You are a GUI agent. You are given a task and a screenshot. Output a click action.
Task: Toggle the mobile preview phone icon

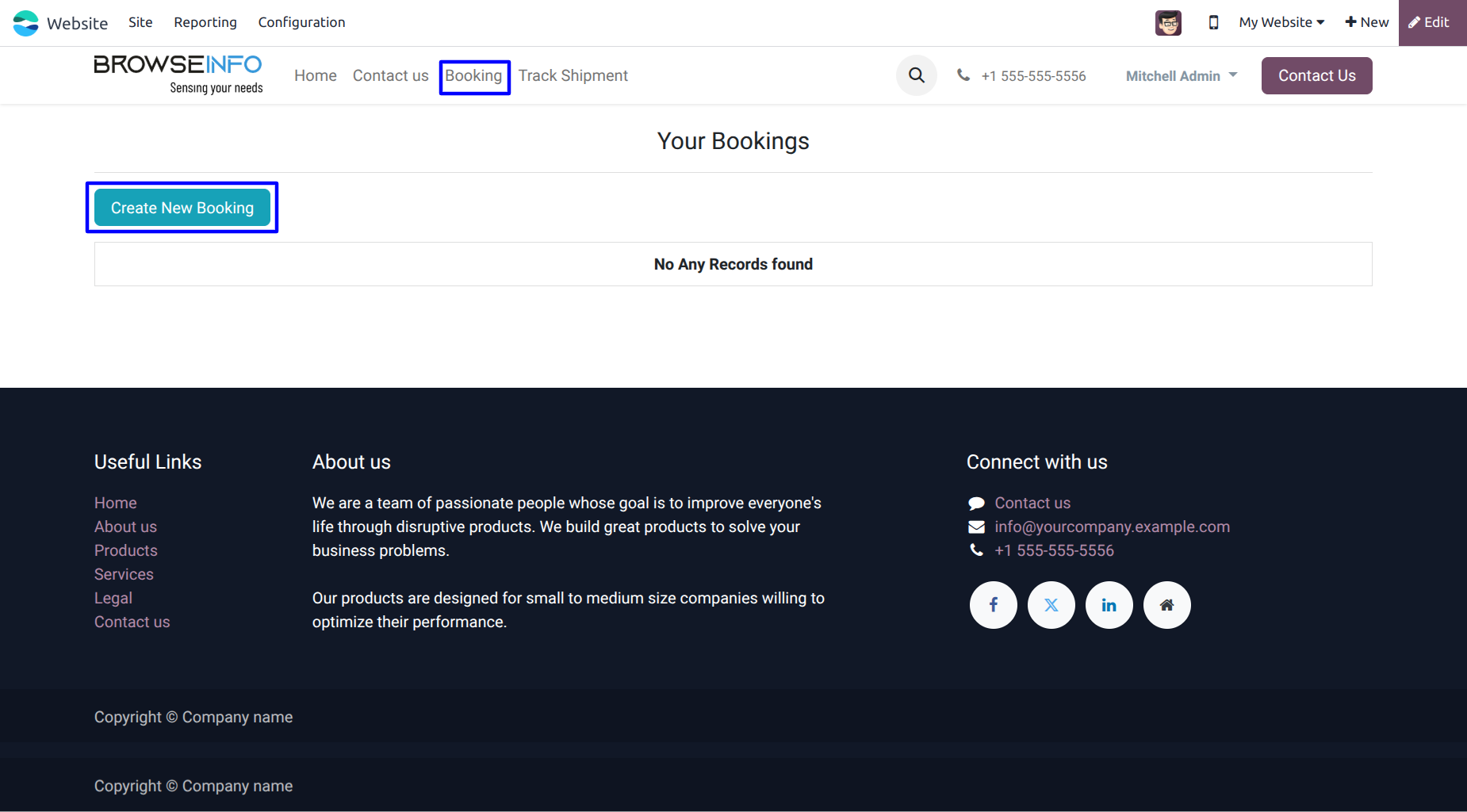(1213, 23)
